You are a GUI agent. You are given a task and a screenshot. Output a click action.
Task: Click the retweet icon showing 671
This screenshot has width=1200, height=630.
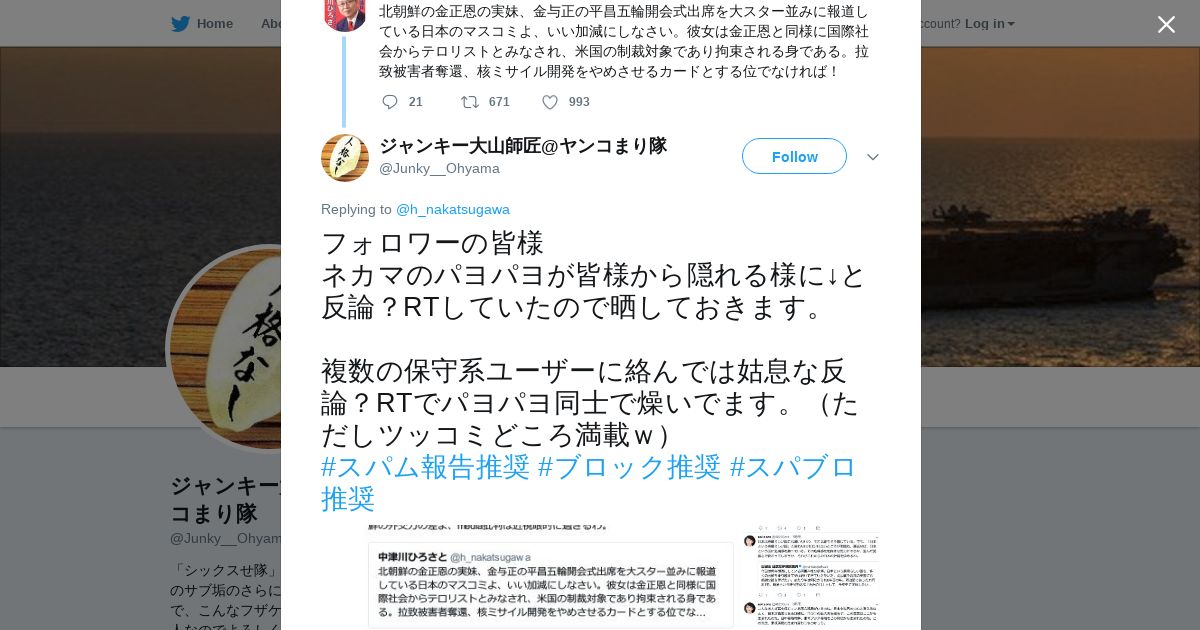click(469, 102)
